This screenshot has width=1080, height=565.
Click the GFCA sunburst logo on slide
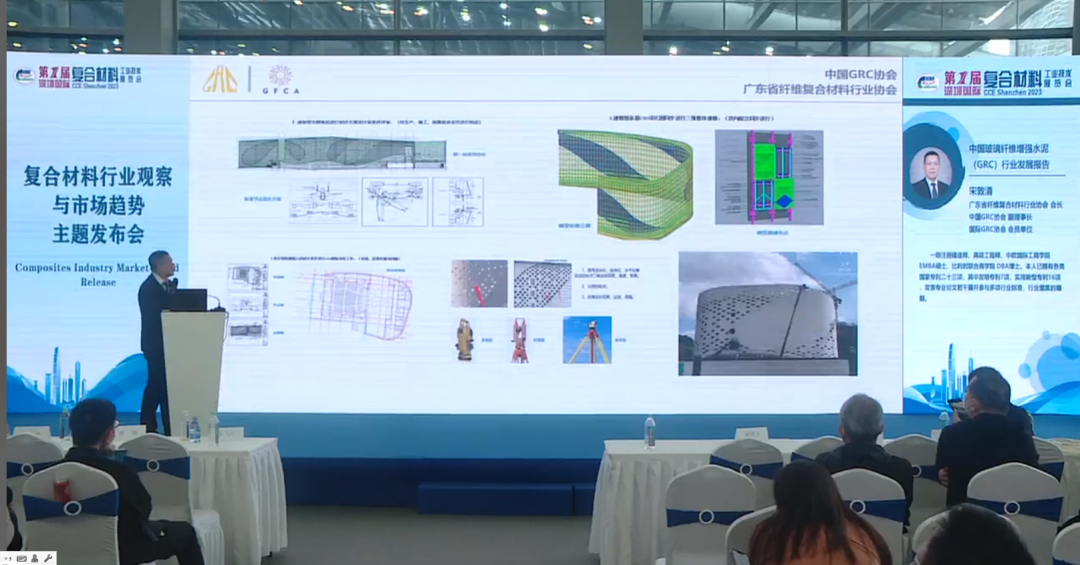coord(280,79)
